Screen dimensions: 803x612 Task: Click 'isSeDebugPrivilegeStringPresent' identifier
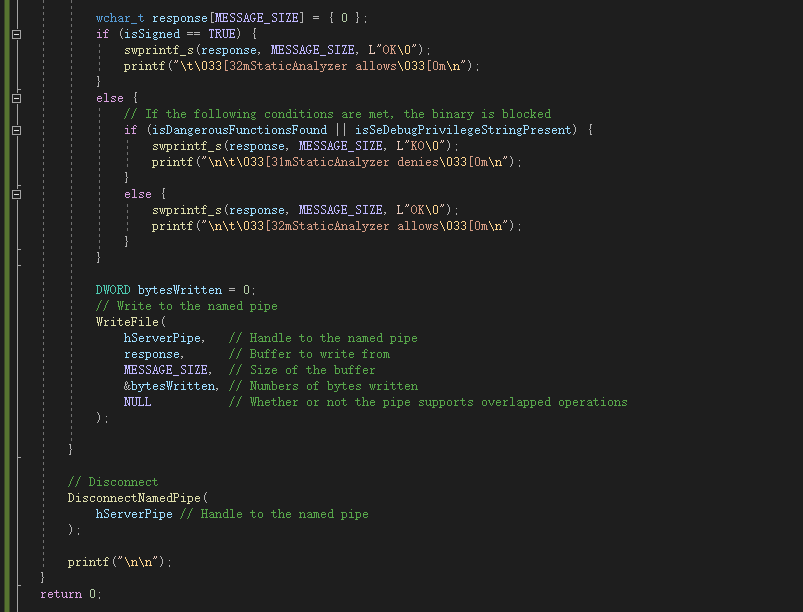463,130
